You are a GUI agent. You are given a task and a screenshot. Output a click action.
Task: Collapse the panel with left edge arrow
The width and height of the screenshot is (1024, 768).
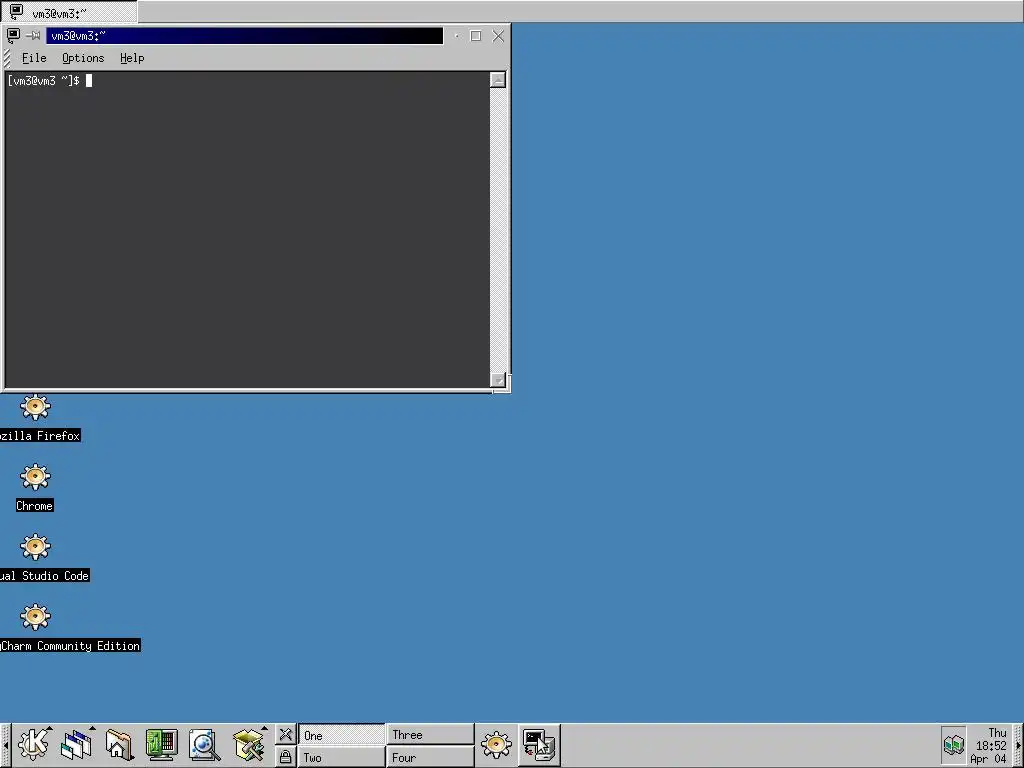click(5, 745)
